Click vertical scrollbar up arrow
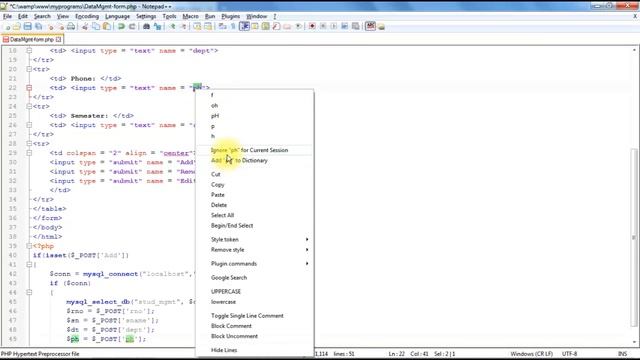The image size is (640, 360). 634,50
